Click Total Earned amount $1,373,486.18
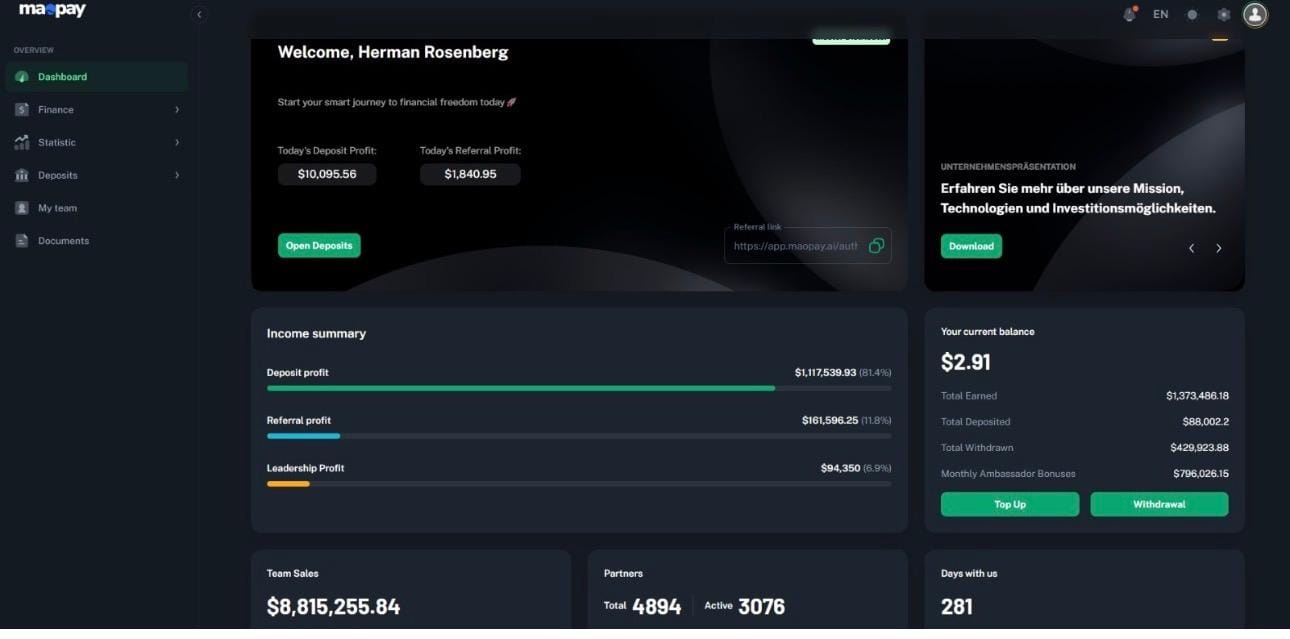1290x639 pixels. (1197, 396)
